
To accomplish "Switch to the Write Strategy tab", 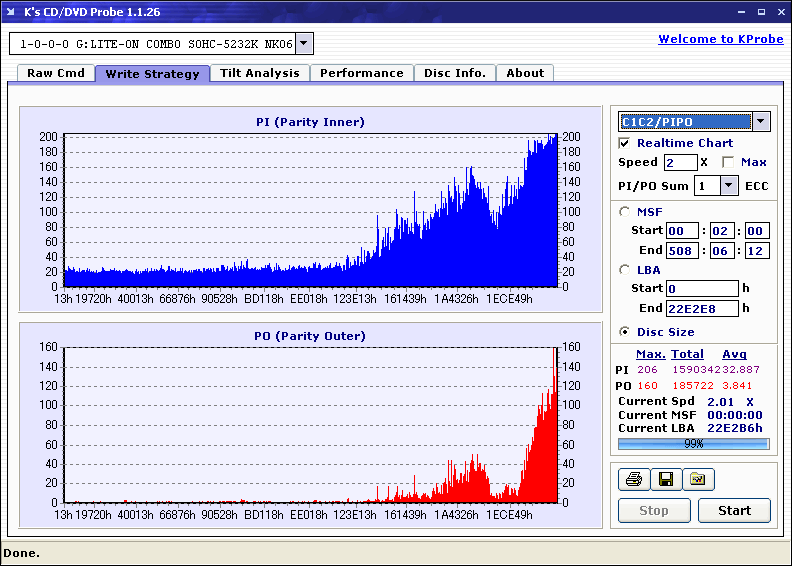I will click(153, 74).
